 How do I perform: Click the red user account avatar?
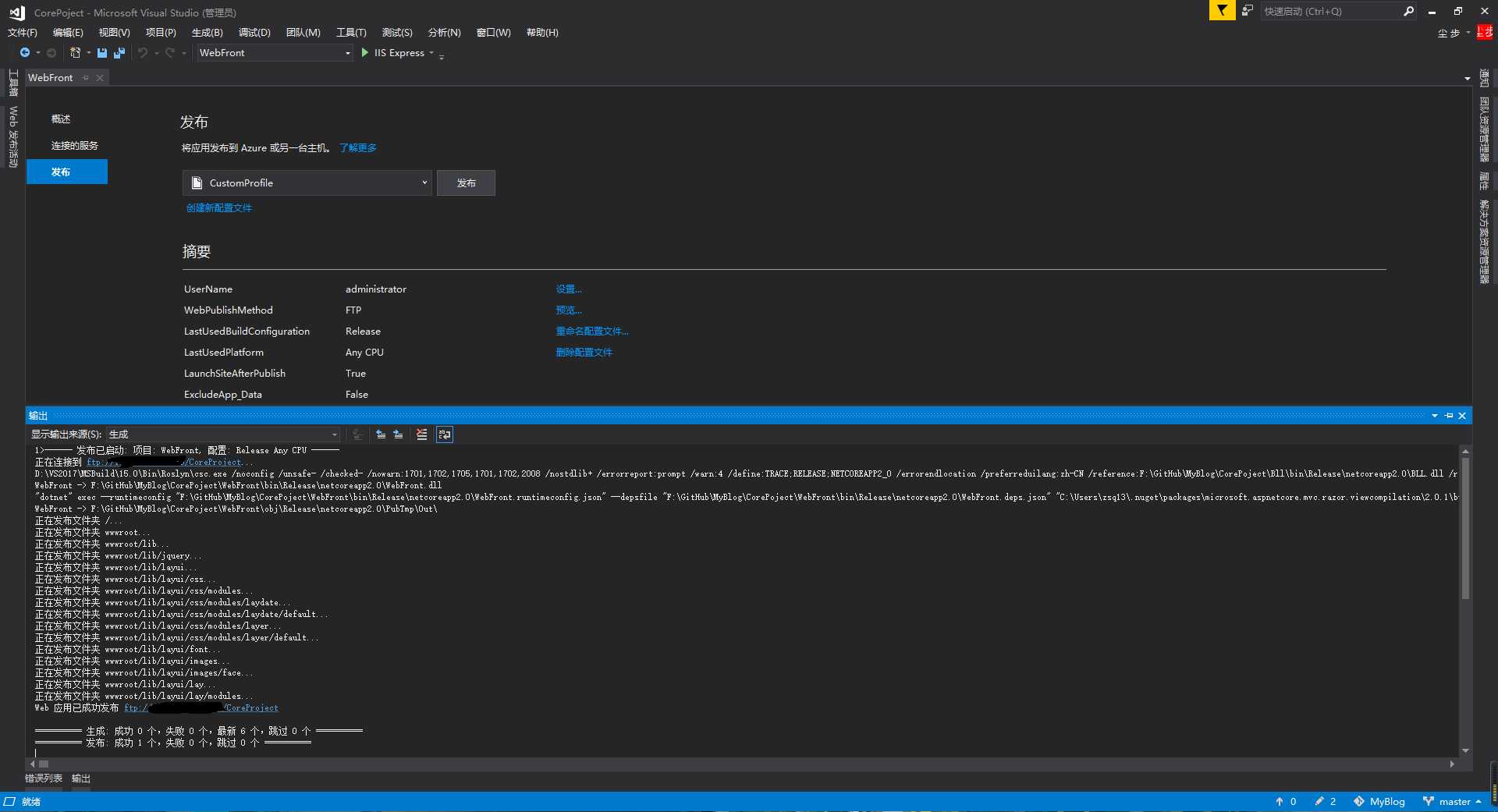[x=1485, y=32]
